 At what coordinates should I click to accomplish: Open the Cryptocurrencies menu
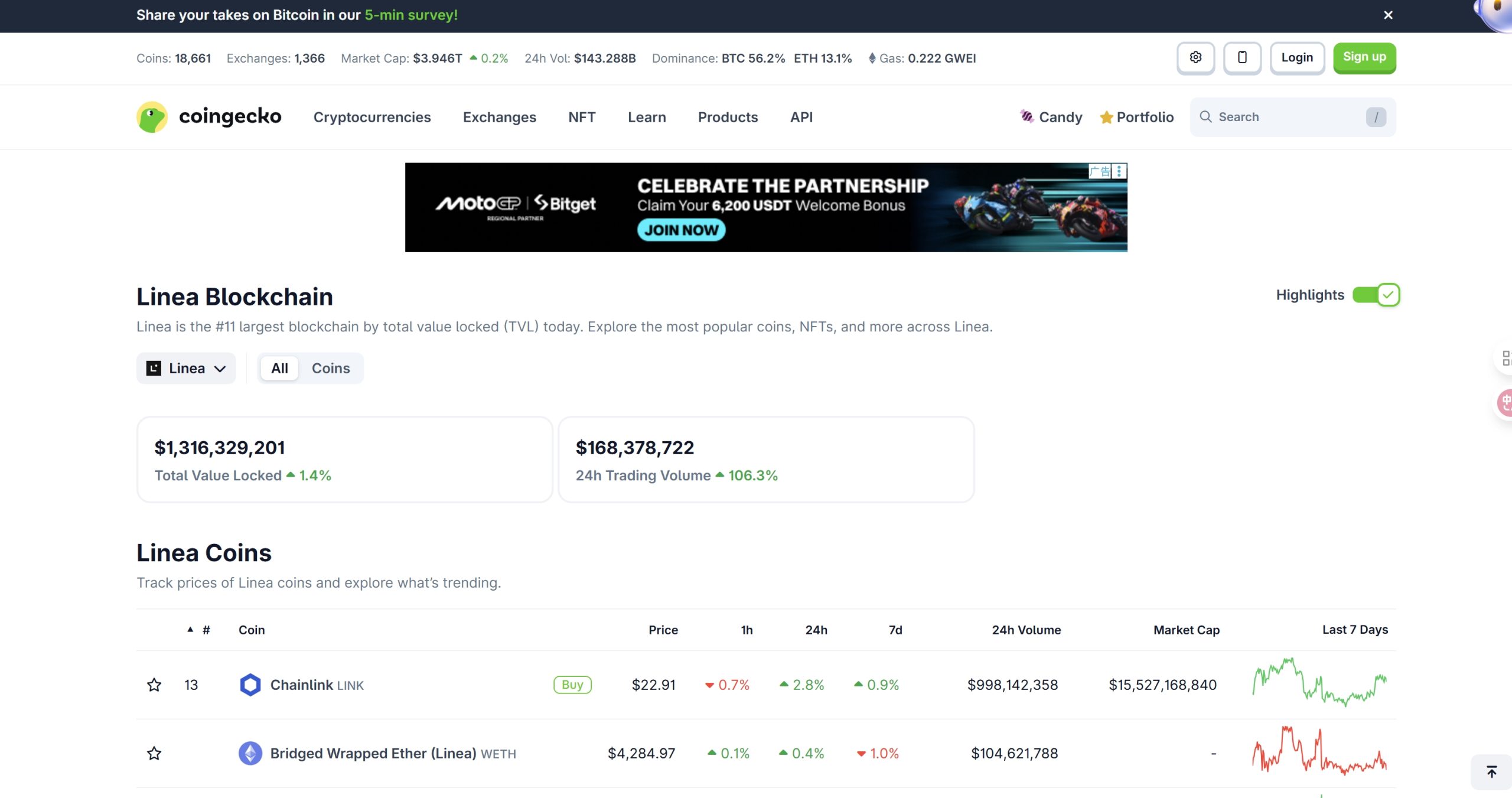pos(372,117)
